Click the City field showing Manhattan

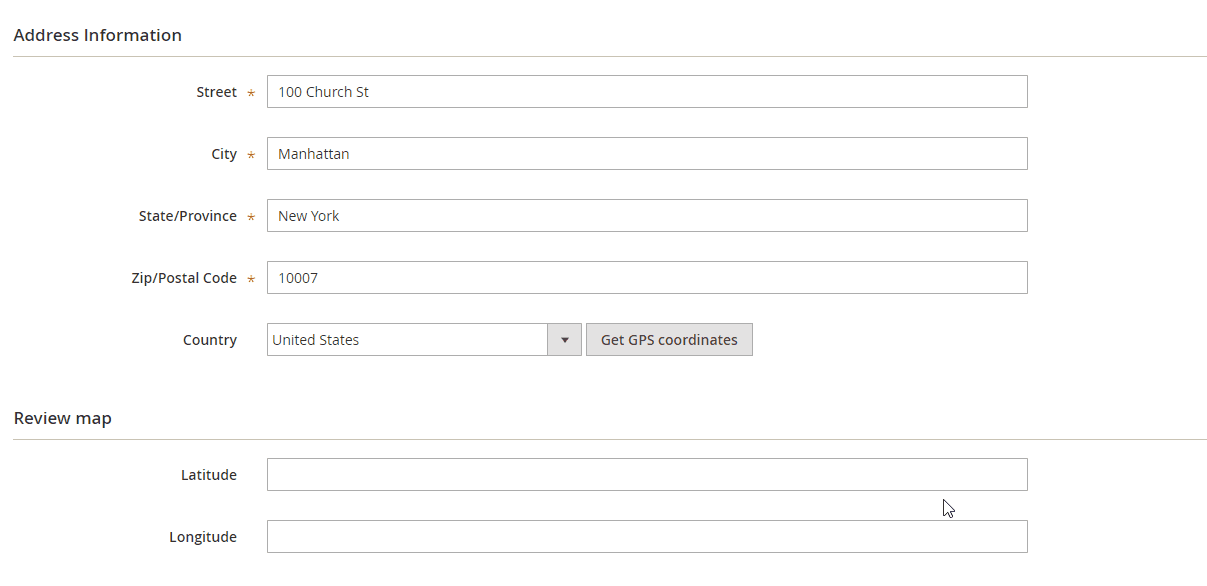[647, 153]
